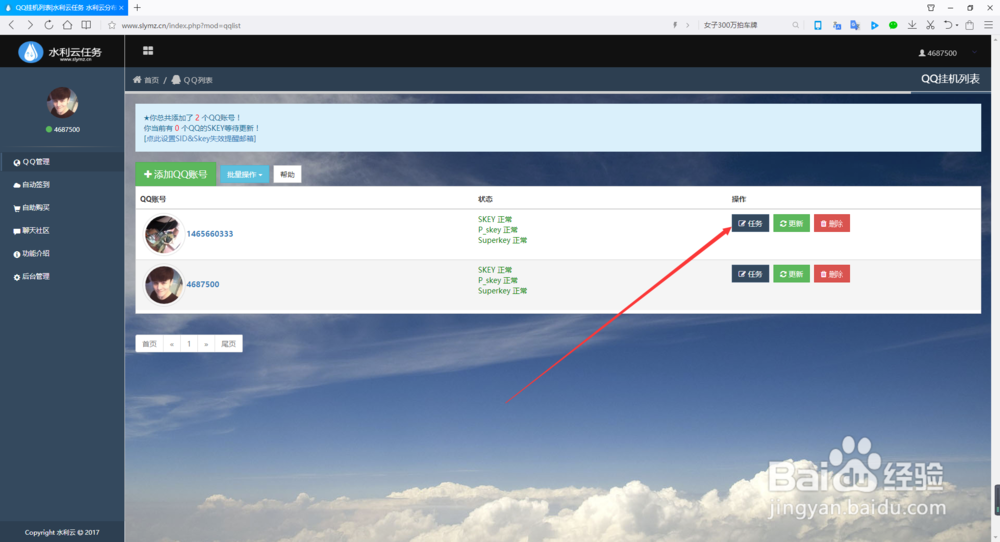This screenshot has width=1000, height=542.
Task: Click the 尾页 pagination button
Action: (x=228, y=344)
